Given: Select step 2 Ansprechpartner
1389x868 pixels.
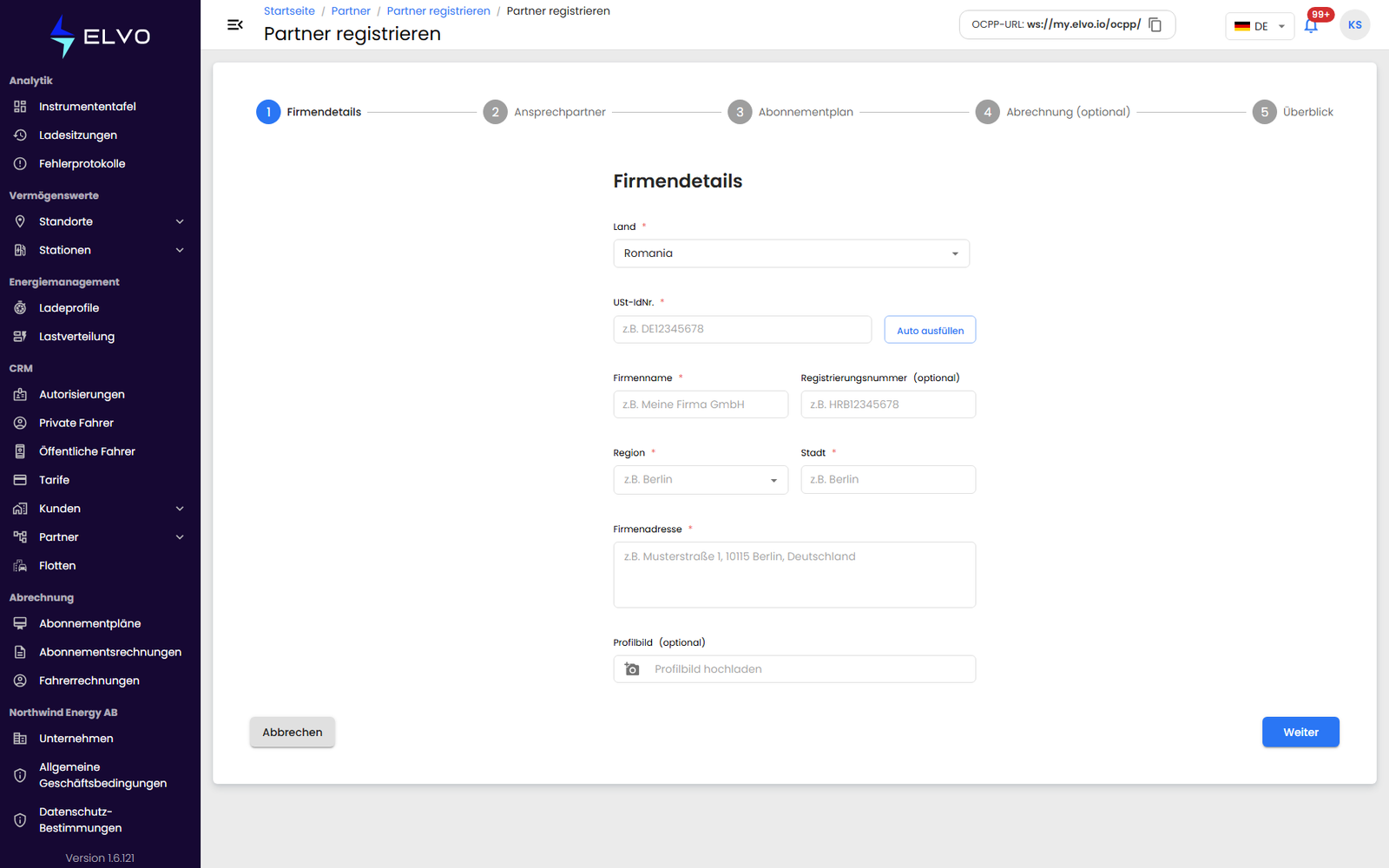Looking at the screenshot, I should (544, 112).
